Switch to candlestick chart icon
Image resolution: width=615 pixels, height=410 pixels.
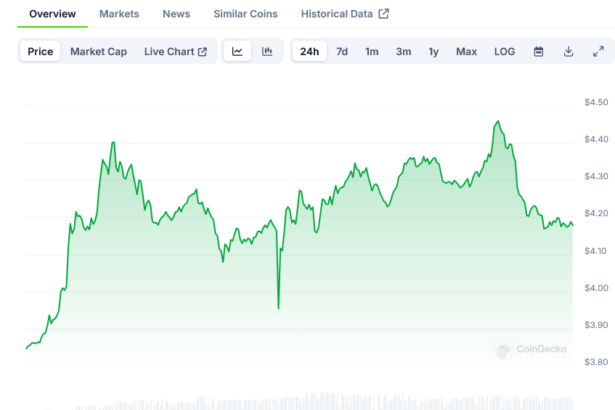[267, 51]
